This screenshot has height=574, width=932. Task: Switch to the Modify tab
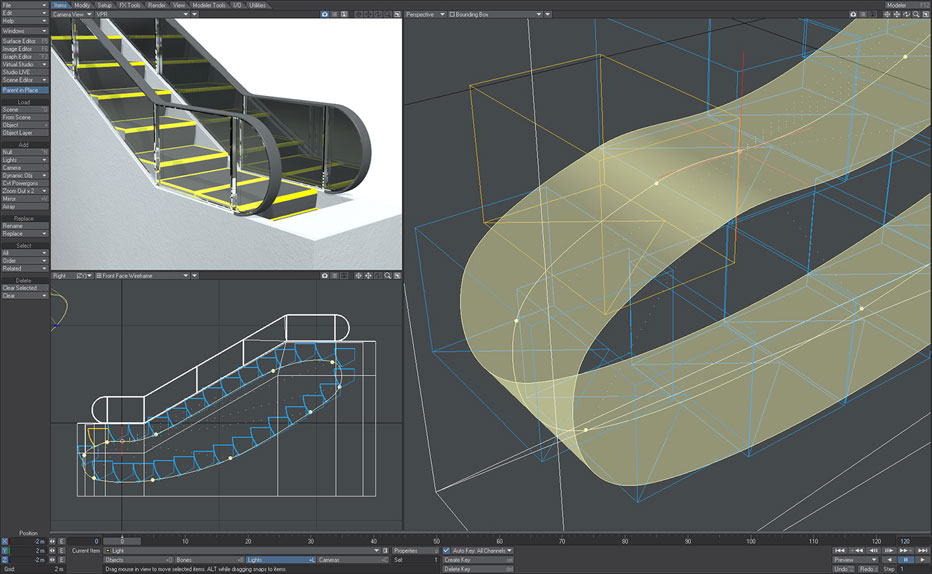(x=82, y=5)
